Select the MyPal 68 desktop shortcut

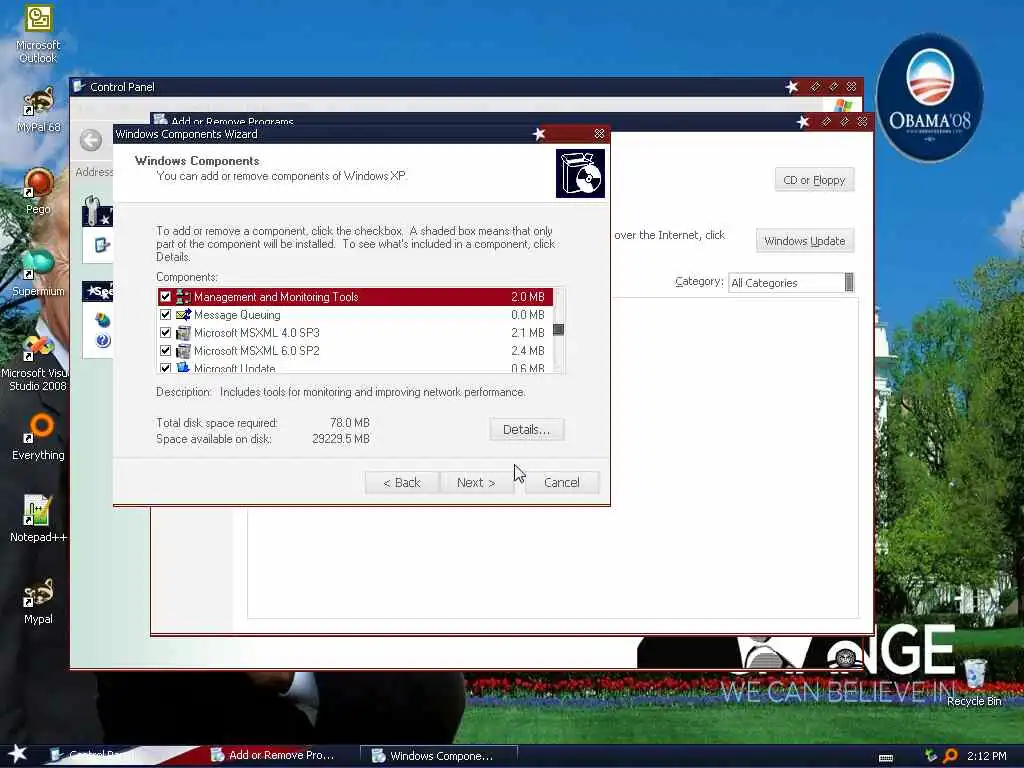pos(38,110)
